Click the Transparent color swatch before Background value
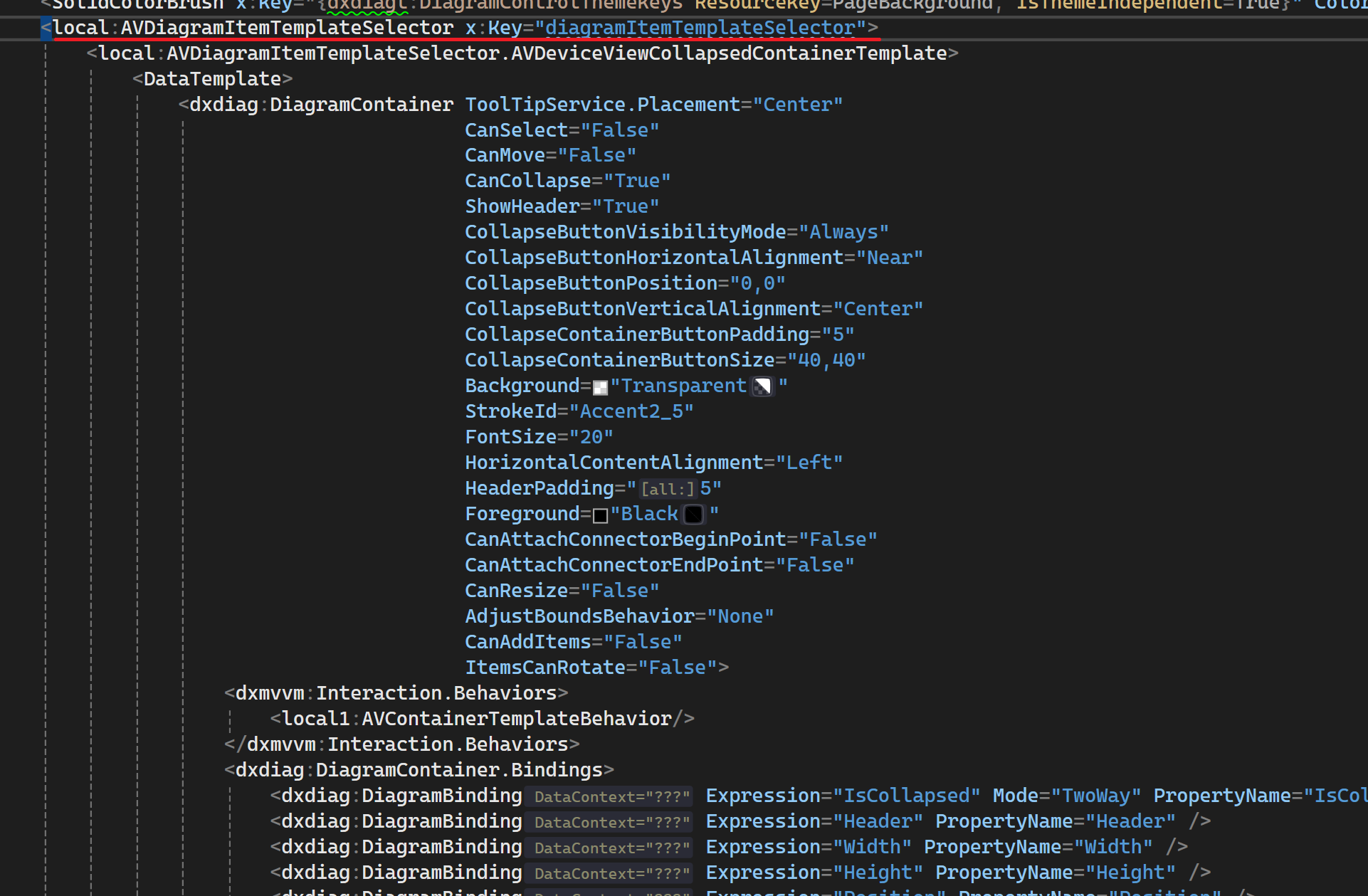The image size is (1368, 896). (600, 387)
